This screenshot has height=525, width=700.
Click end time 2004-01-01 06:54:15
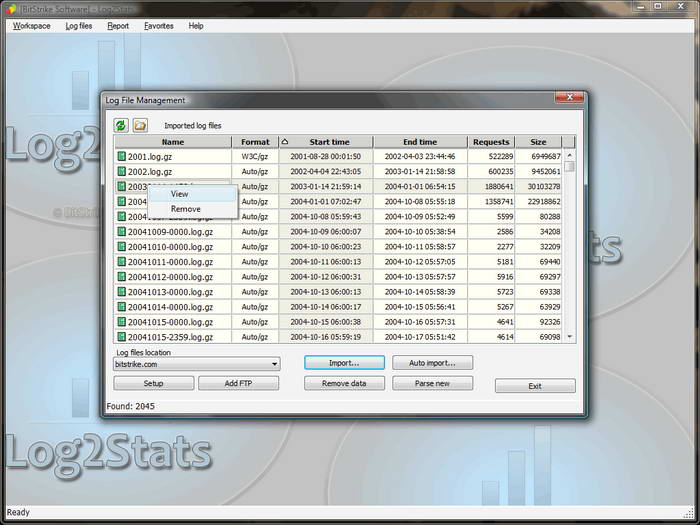coord(420,187)
